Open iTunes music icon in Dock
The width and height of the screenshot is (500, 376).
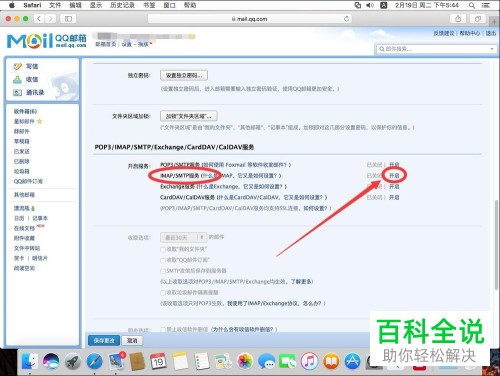coord(309,362)
